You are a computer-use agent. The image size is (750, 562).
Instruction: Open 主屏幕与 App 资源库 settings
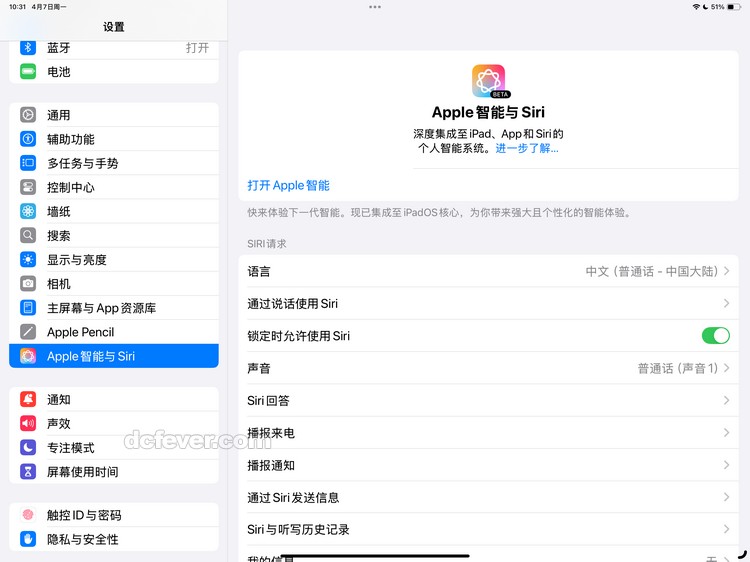coord(114,308)
